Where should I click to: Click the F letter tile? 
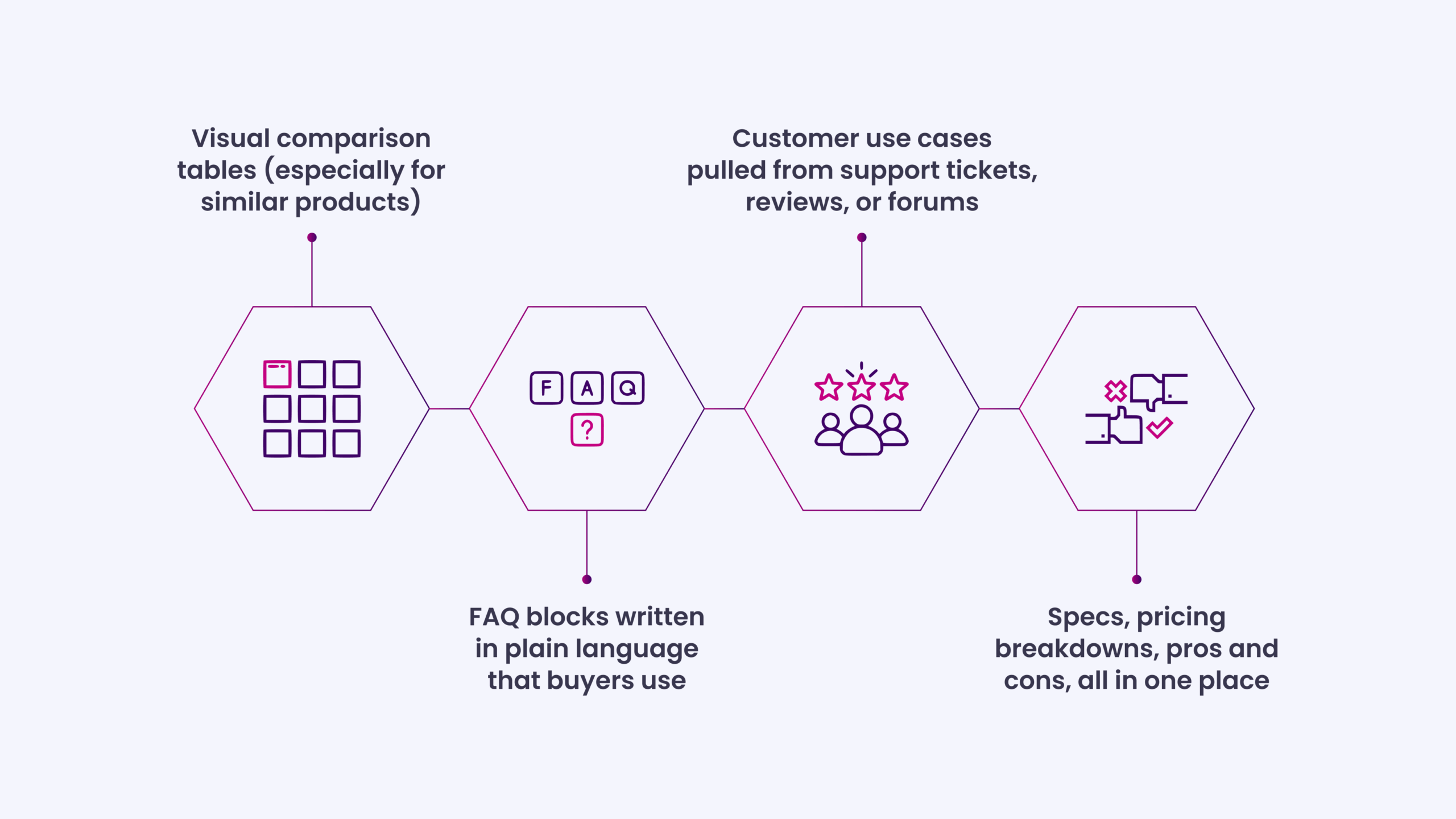546,388
